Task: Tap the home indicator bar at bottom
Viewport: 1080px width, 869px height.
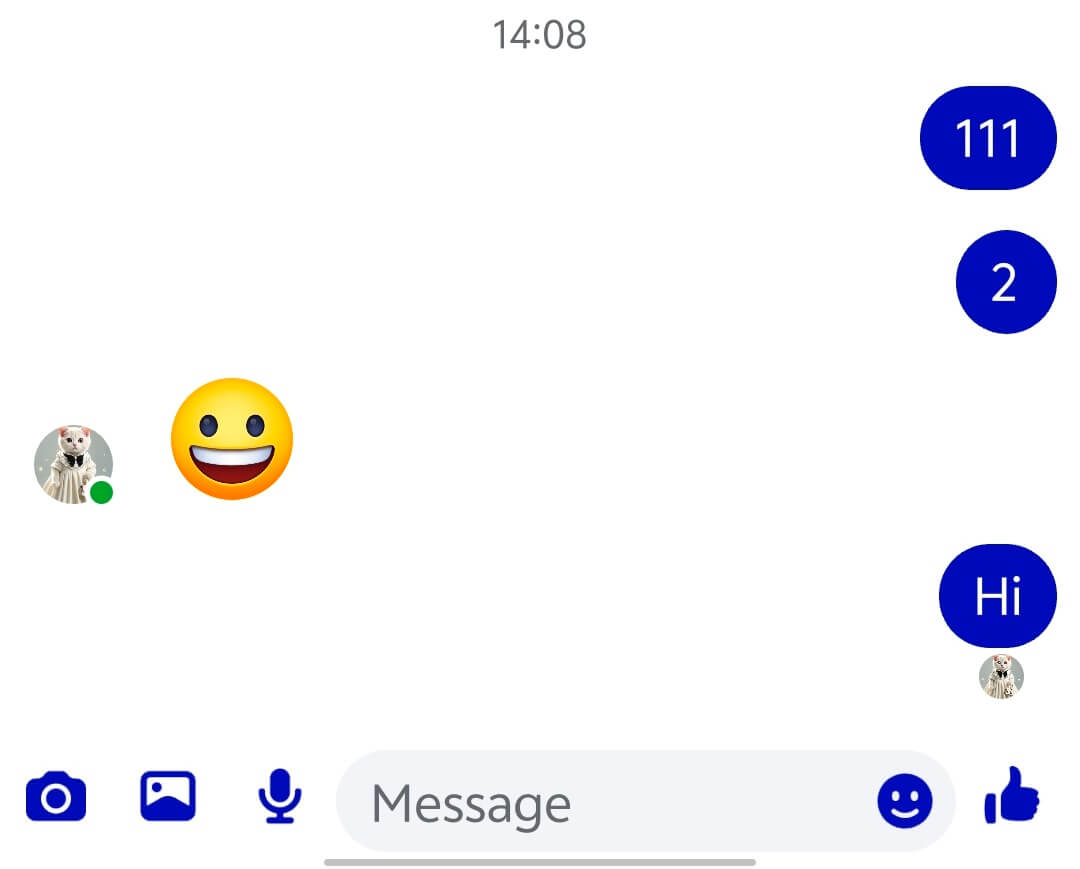Action: pyautogui.click(x=540, y=862)
